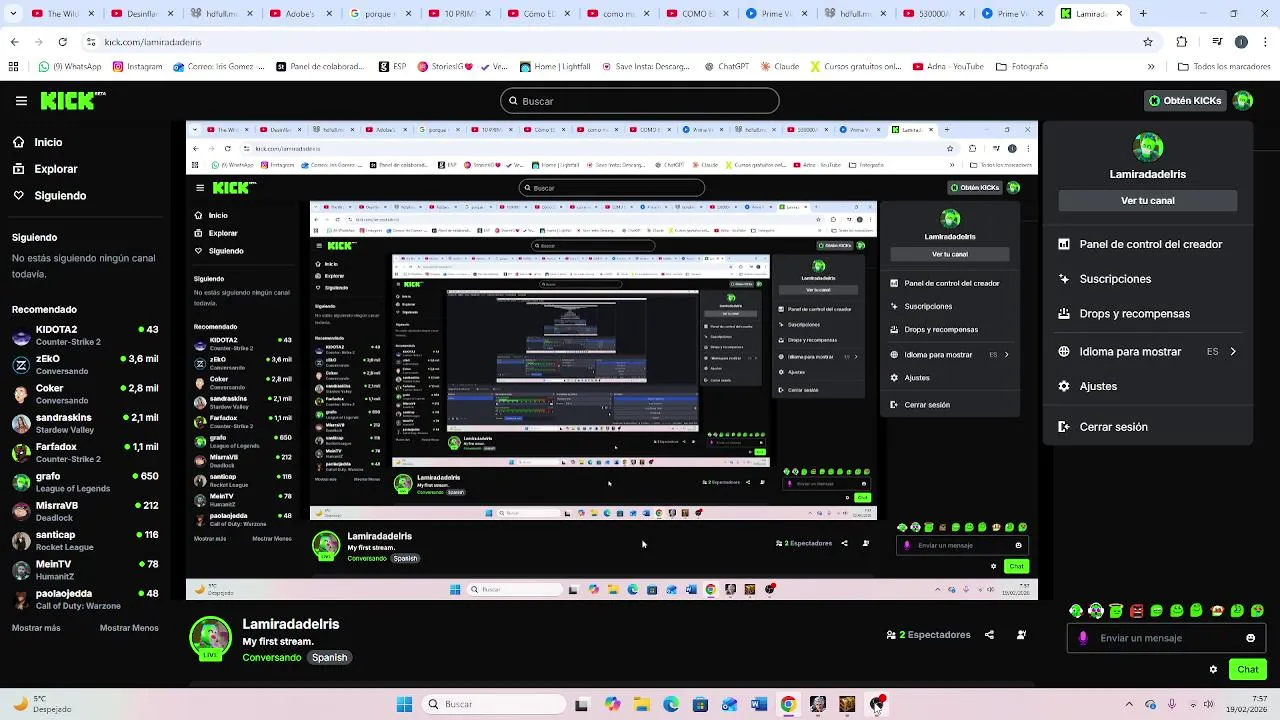Click the Spanish language tag
This screenshot has width=1280, height=720.
click(x=329, y=658)
